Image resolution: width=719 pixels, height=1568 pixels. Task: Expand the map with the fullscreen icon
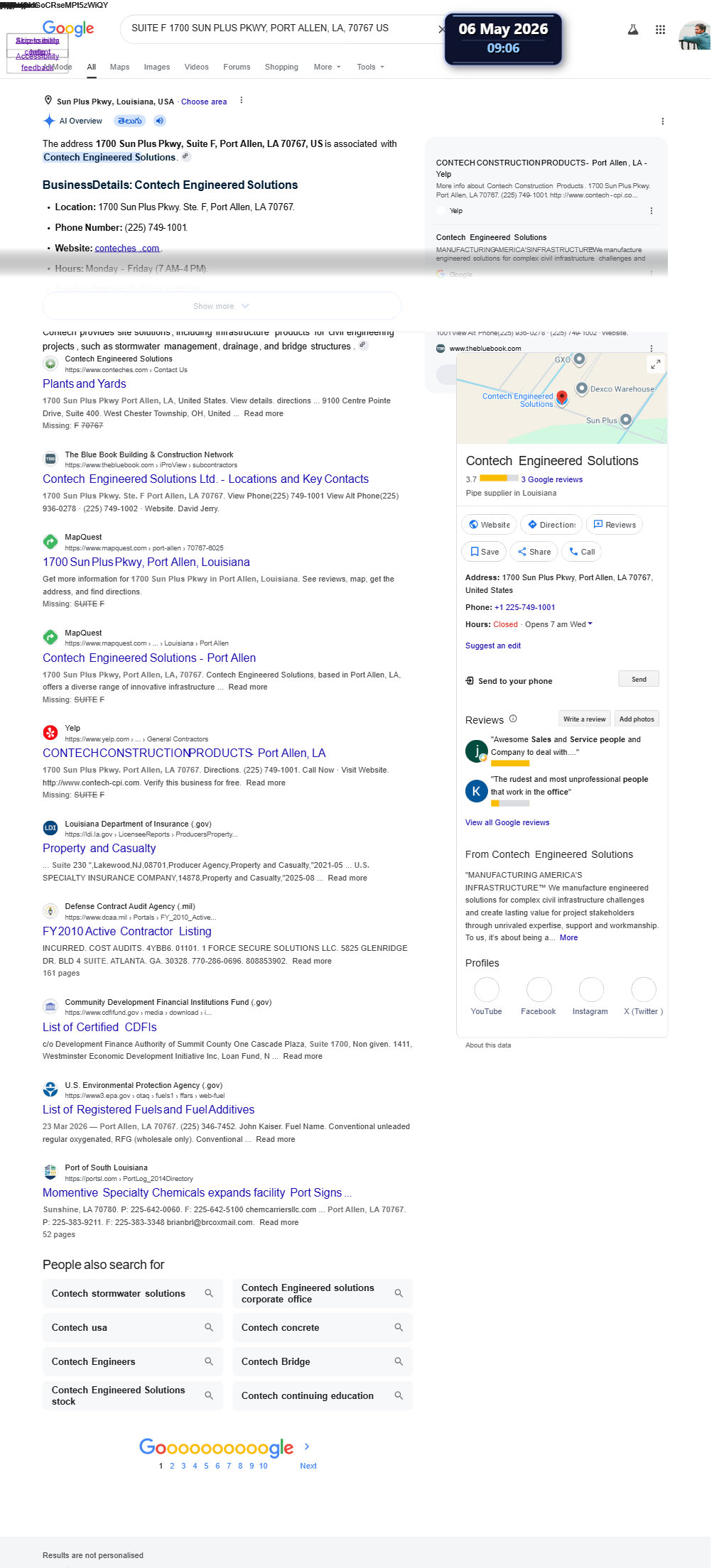pyautogui.click(x=656, y=364)
